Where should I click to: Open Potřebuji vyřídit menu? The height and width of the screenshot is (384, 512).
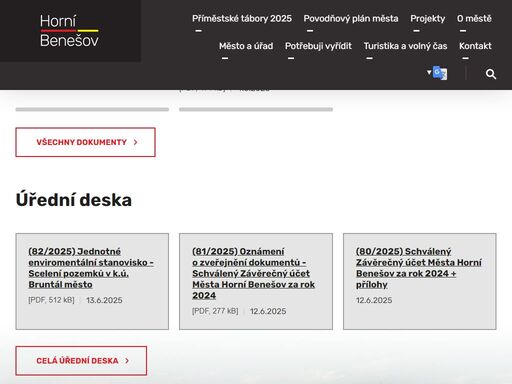(318, 46)
